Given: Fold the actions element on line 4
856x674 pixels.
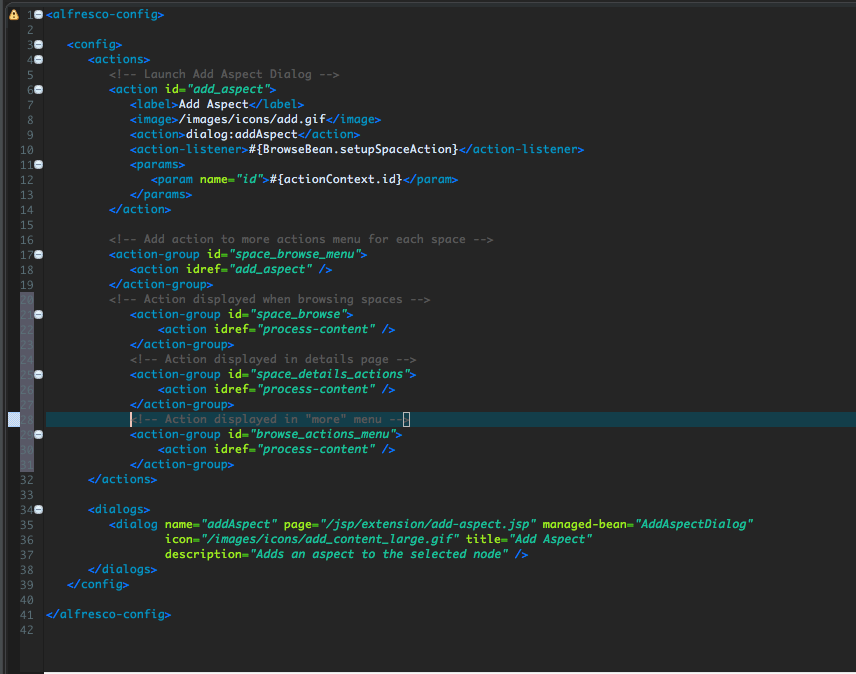Looking at the screenshot, I should (x=39, y=60).
